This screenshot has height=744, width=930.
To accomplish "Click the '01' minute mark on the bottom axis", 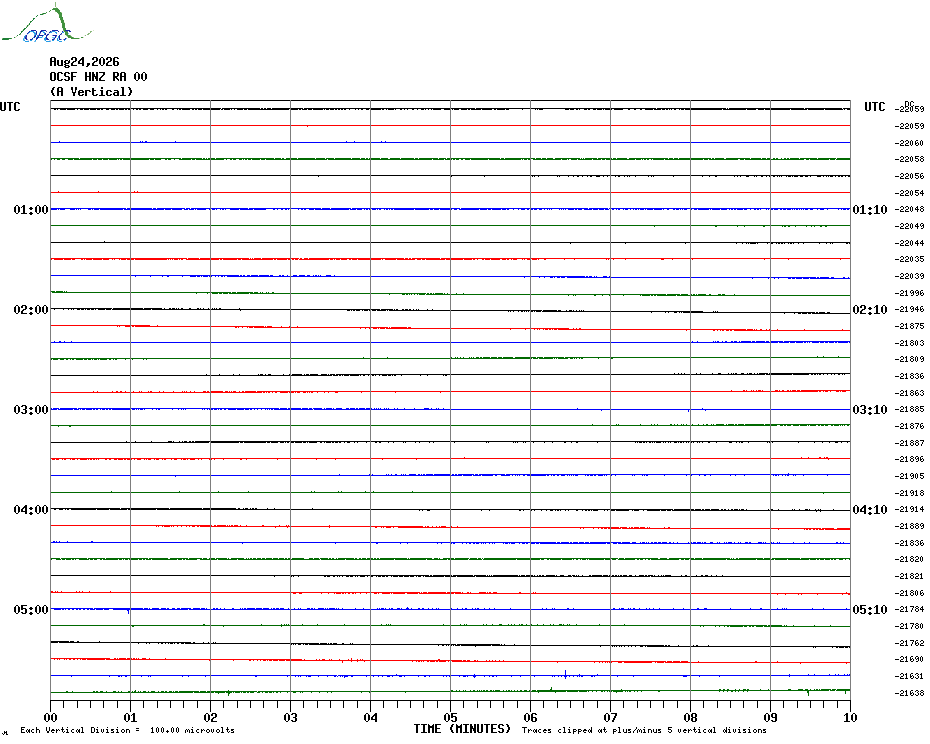I will pyautogui.click(x=130, y=717).
